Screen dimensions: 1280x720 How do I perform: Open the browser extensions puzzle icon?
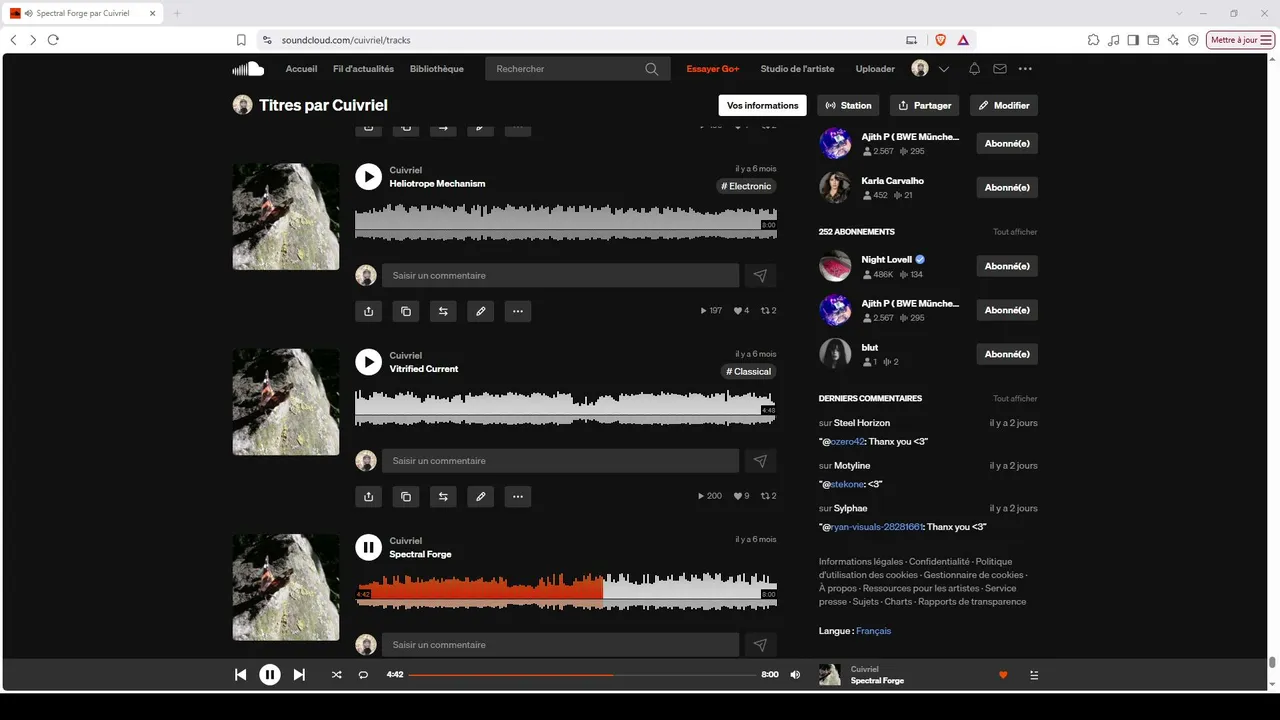1094,40
